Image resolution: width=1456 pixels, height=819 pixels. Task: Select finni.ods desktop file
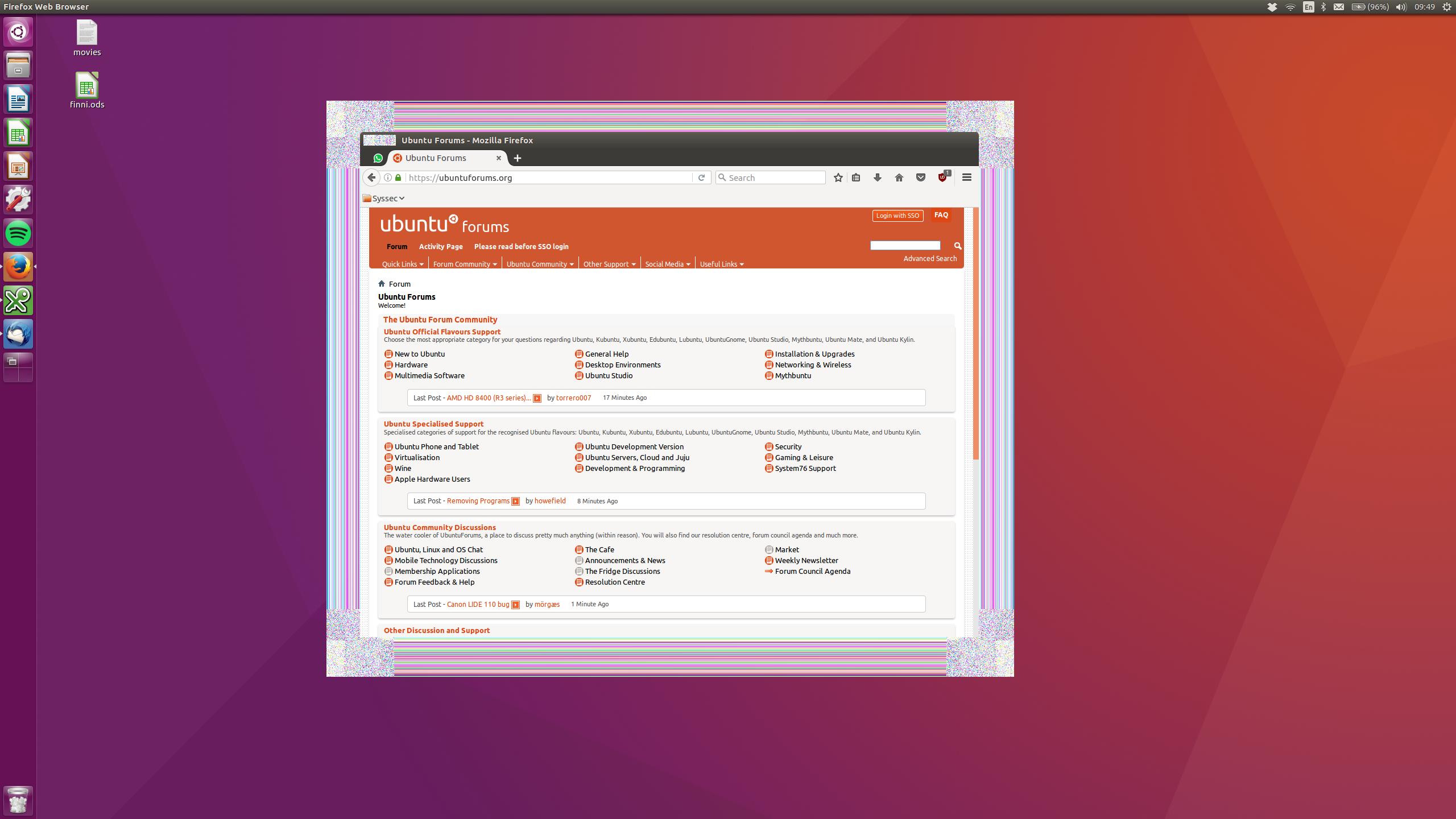click(87, 90)
